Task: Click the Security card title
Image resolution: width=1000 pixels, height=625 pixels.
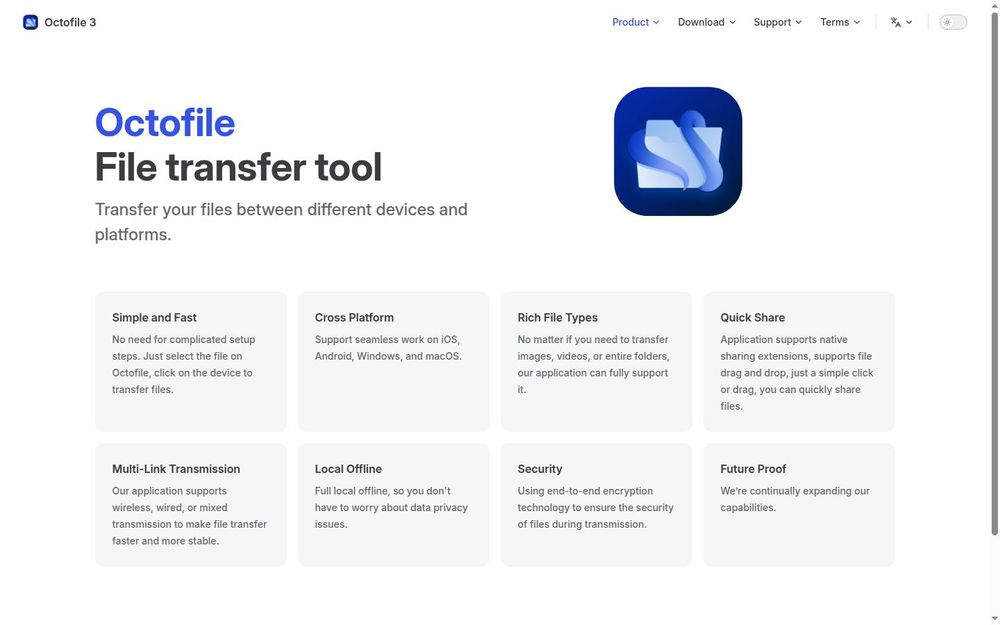Action: [540, 469]
